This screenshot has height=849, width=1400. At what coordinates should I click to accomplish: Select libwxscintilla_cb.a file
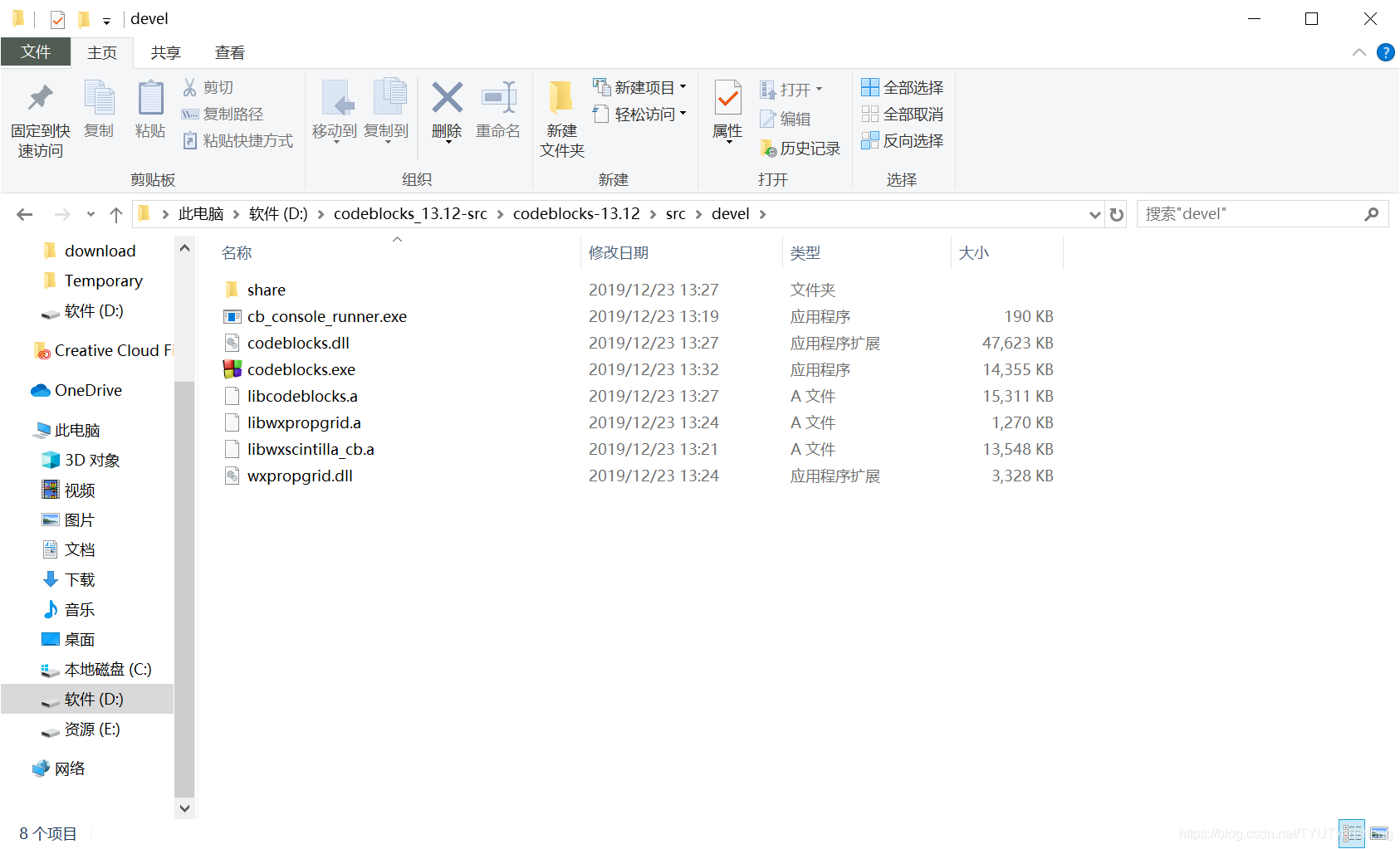(311, 449)
